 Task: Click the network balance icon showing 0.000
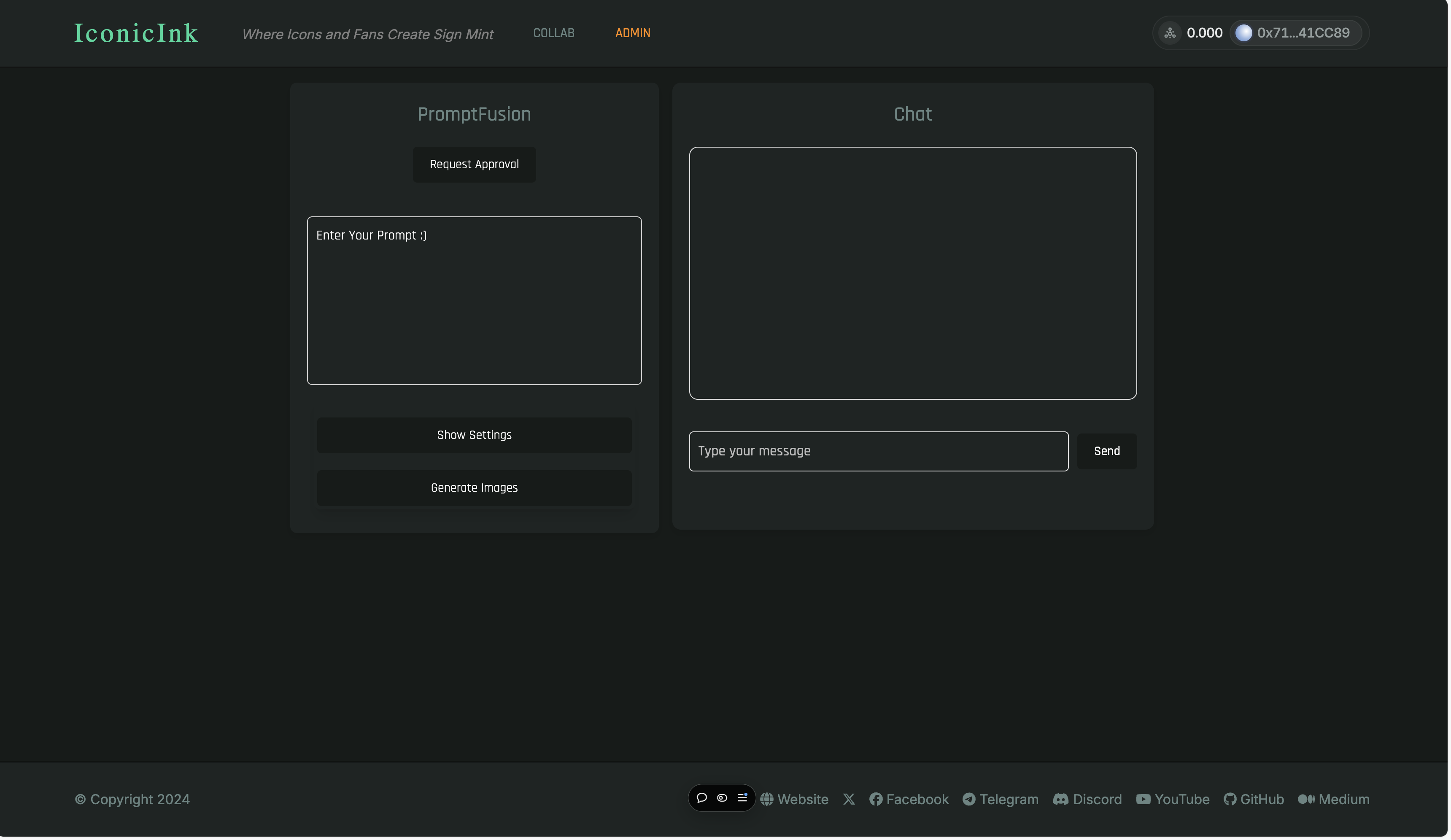(x=1170, y=33)
